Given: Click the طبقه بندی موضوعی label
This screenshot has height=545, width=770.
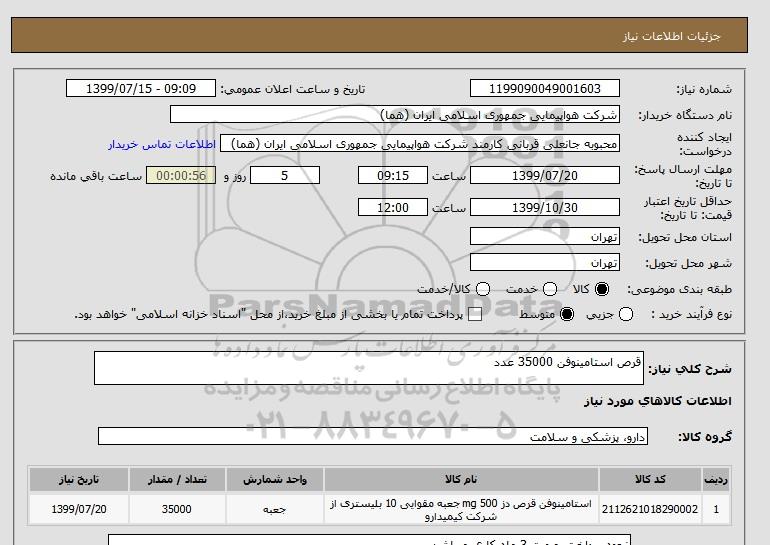Looking at the screenshot, I should pyautogui.click(x=680, y=290).
